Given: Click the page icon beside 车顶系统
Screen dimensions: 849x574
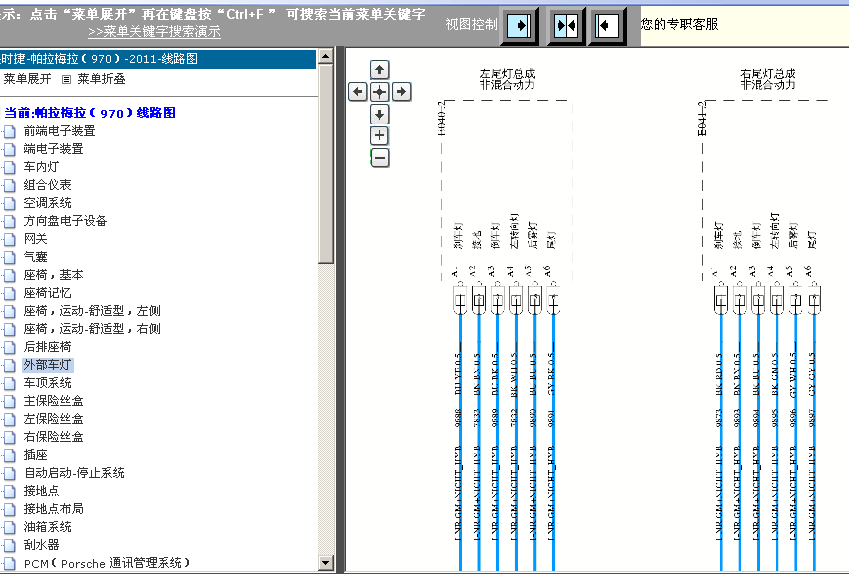Looking at the screenshot, I should (x=10, y=383).
